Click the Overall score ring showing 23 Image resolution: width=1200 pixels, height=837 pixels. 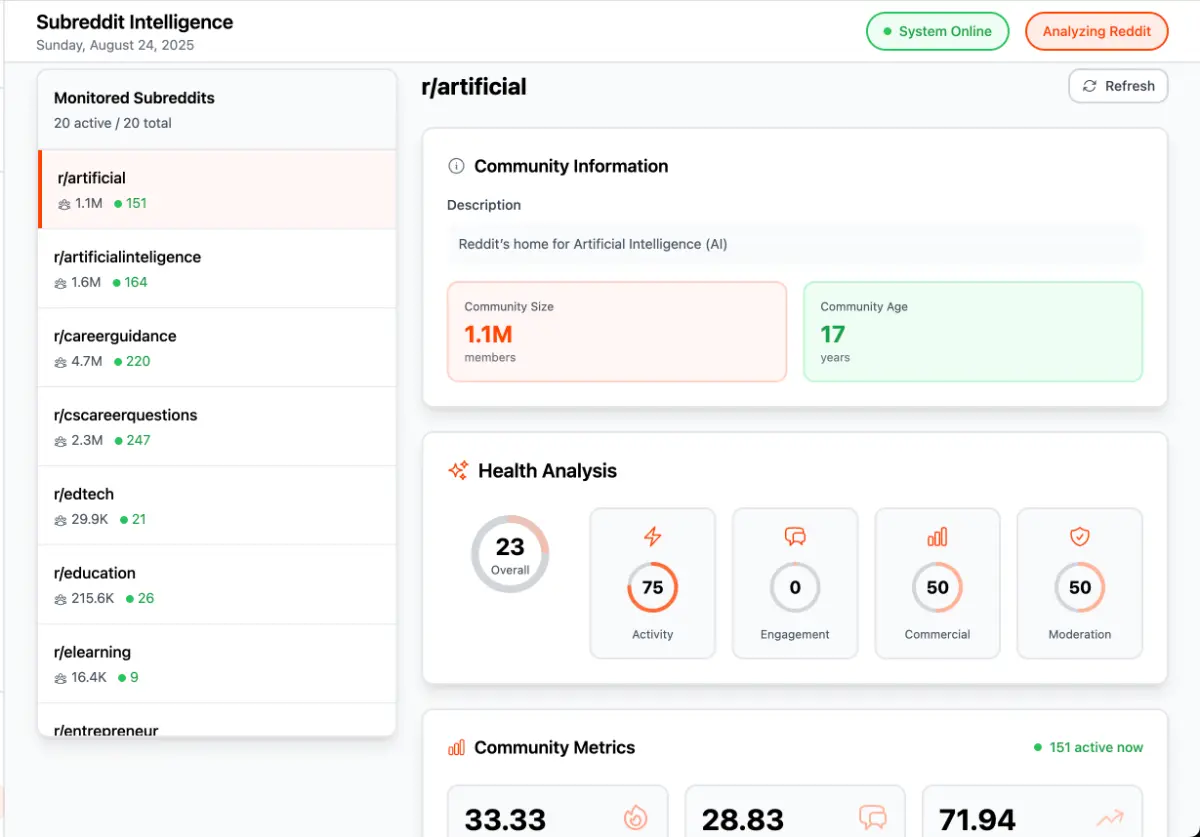[x=510, y=554]
